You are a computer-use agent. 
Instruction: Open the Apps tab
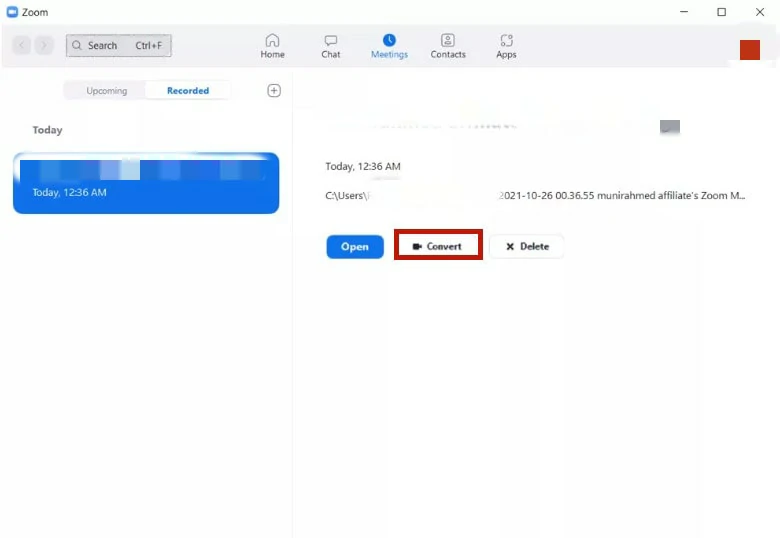506,46
